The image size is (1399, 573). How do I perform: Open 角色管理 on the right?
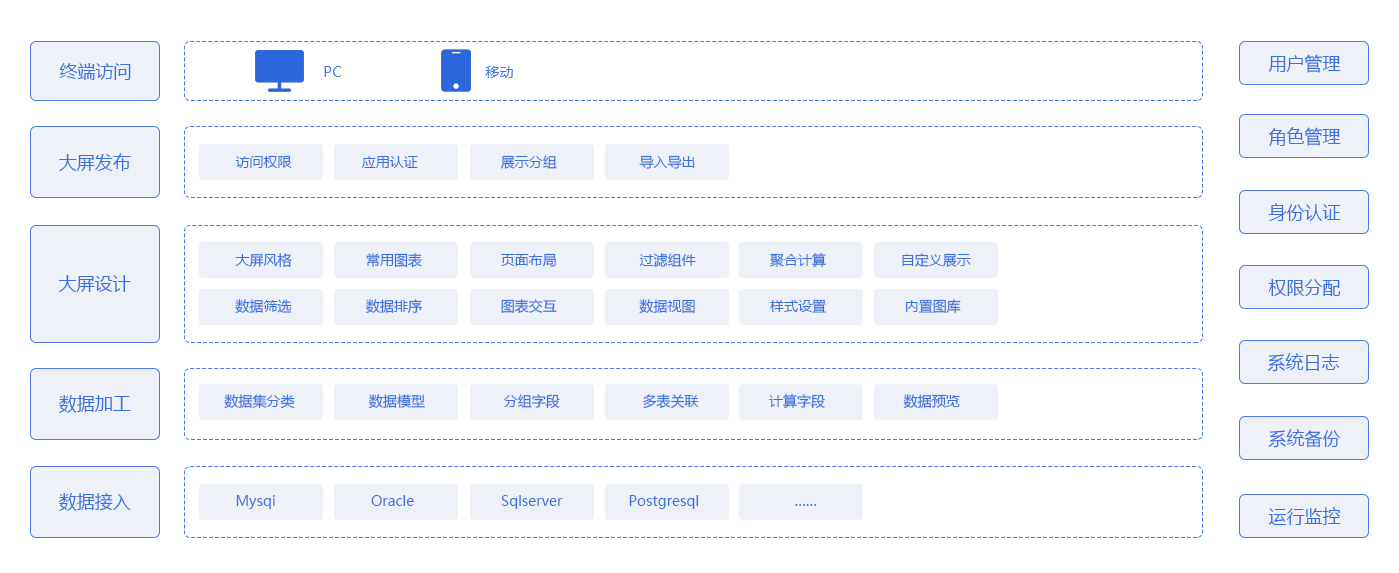[1304, 136]
